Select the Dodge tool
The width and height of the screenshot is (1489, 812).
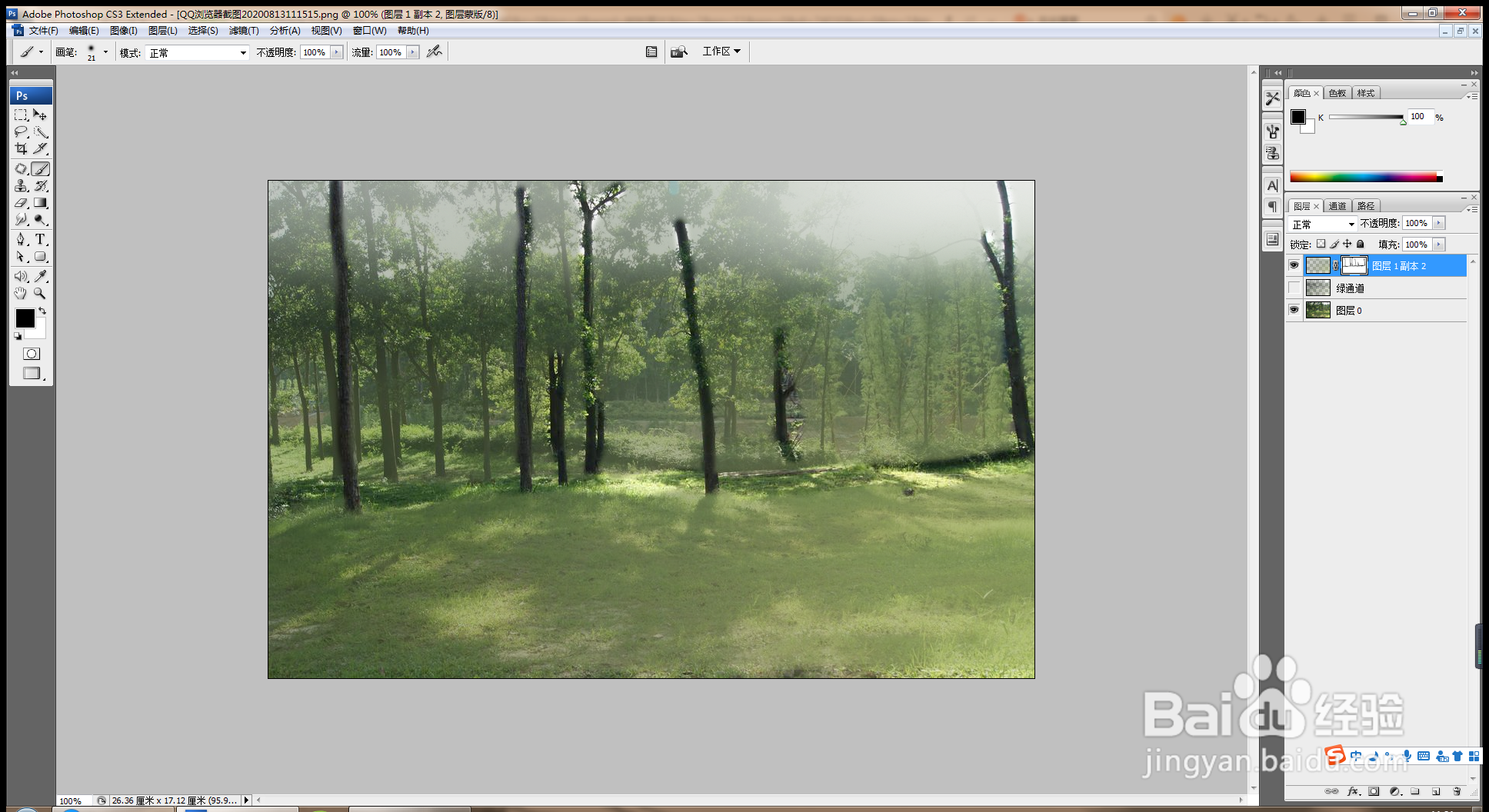pyautogui.click(x=41, y=220)
